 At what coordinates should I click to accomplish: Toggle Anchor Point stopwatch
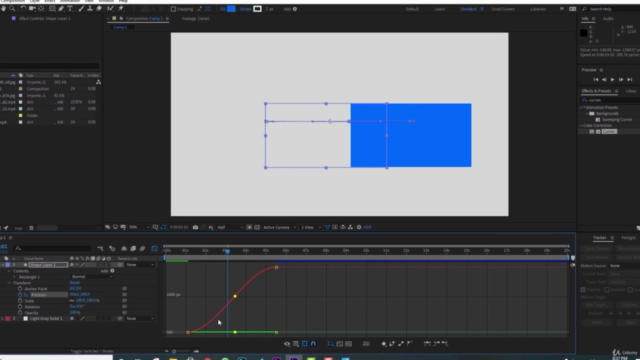(x=20, y=289)
